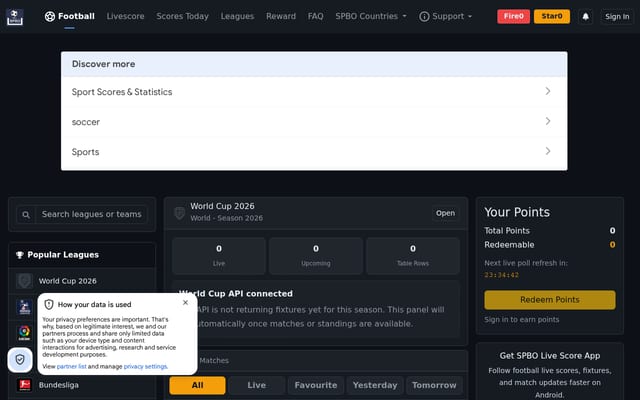Select the All matches tab
The width and height of the screenshot is (640, 400).
coord(198,385)
